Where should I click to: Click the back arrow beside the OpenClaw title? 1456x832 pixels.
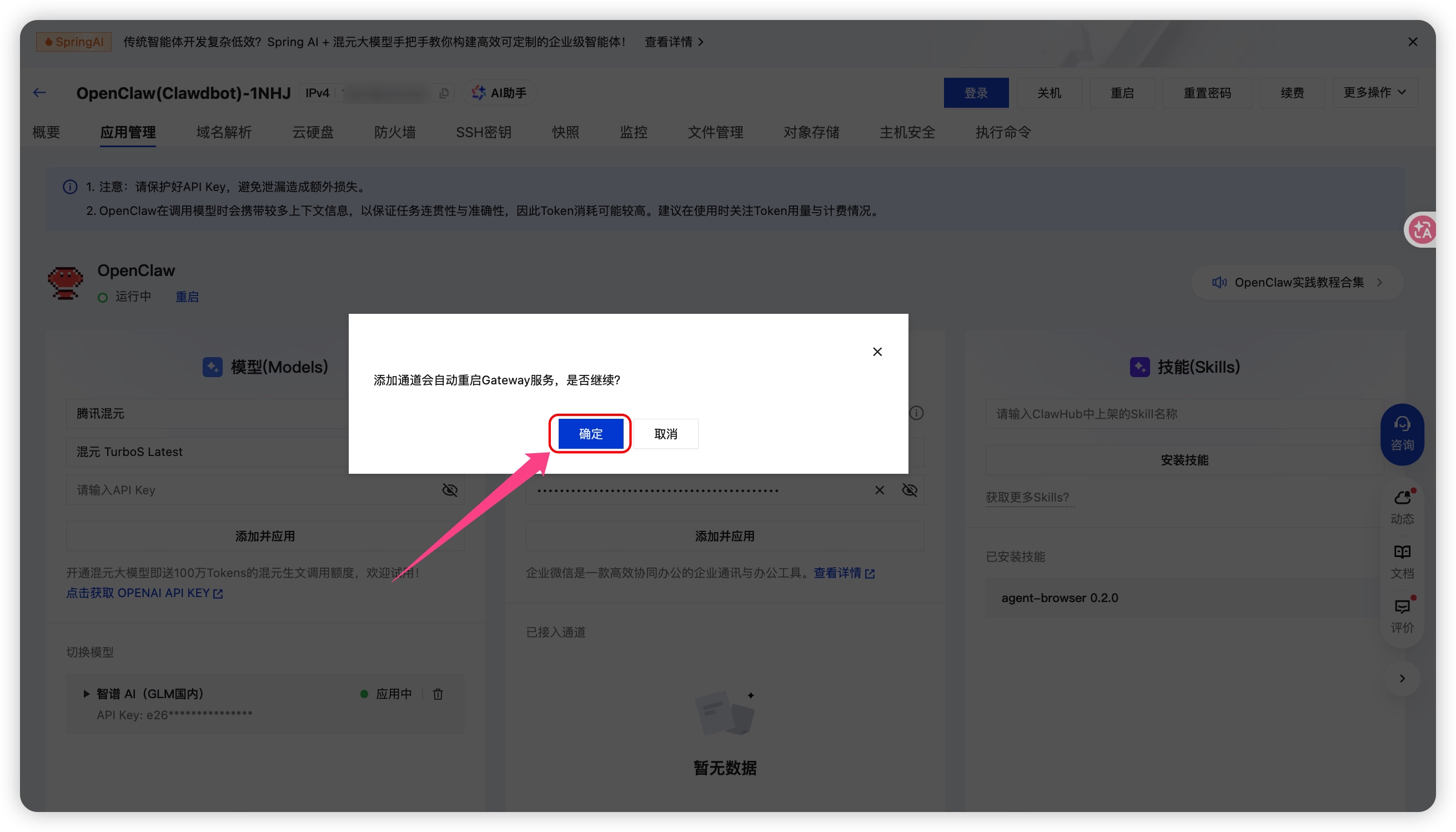point(39,93)
